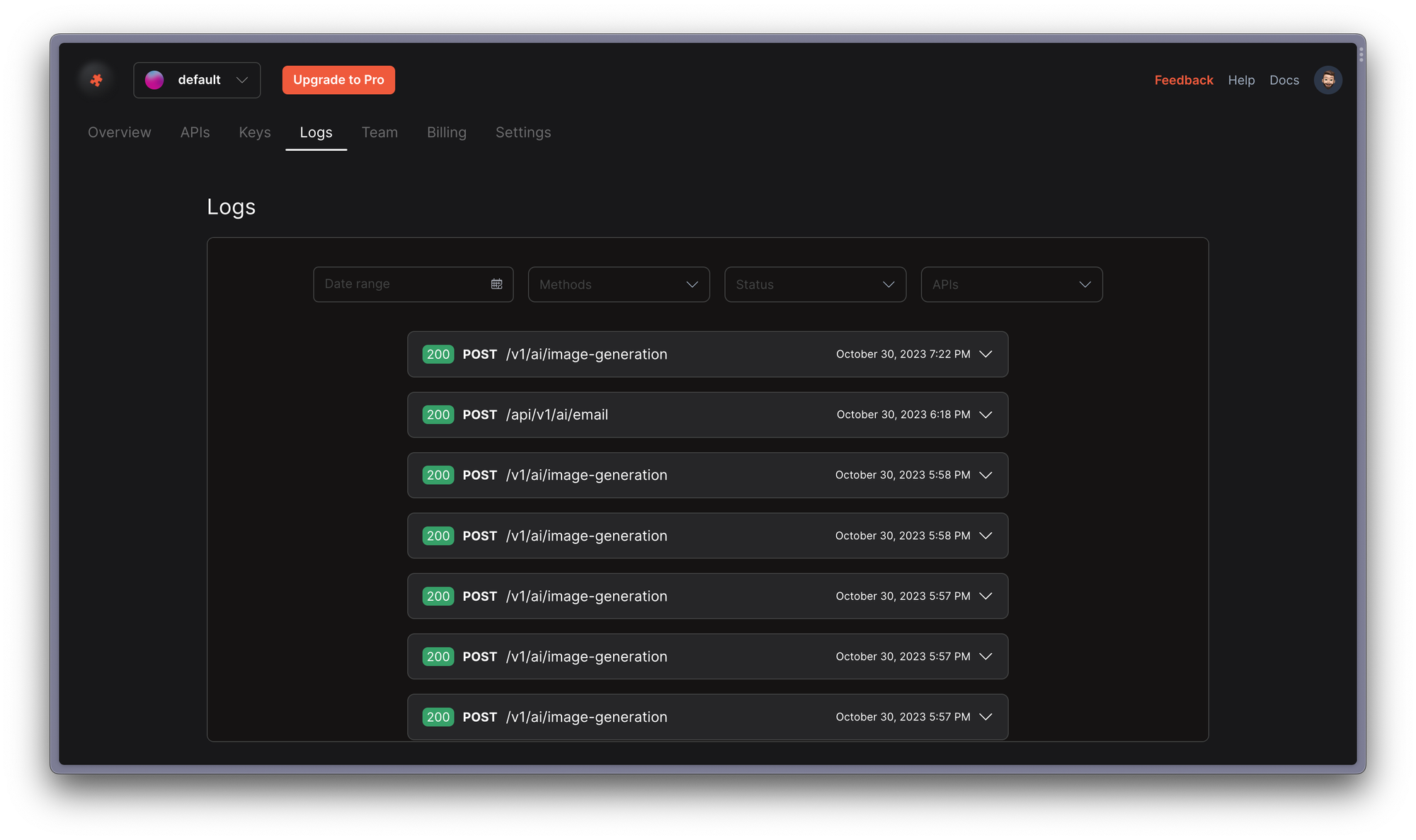Open the Feedback link
Viewport: 1416px width, 840px height.
1184,80
